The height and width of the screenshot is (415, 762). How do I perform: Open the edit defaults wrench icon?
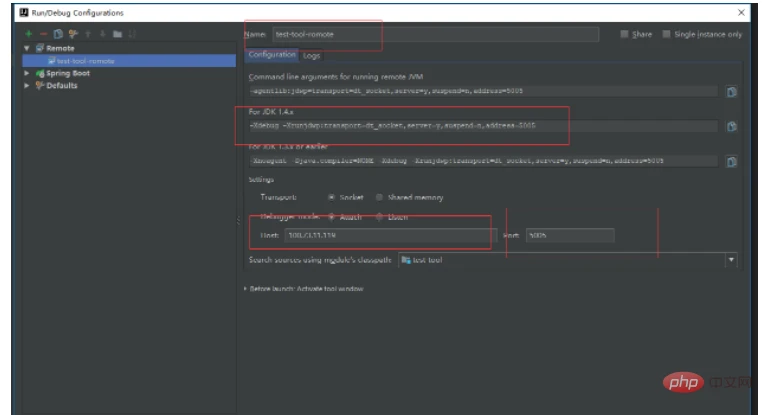[x=71, y=34]
